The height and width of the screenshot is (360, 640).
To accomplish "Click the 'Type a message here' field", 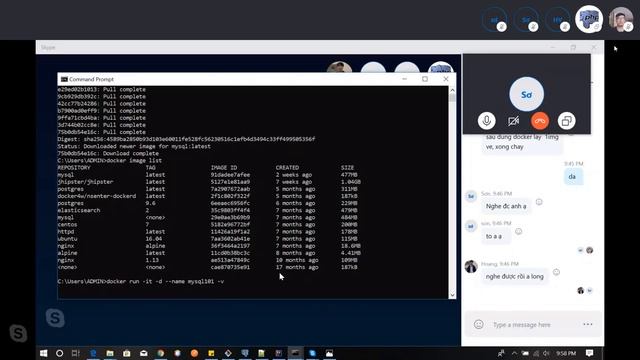I will [x=522, y=325].
